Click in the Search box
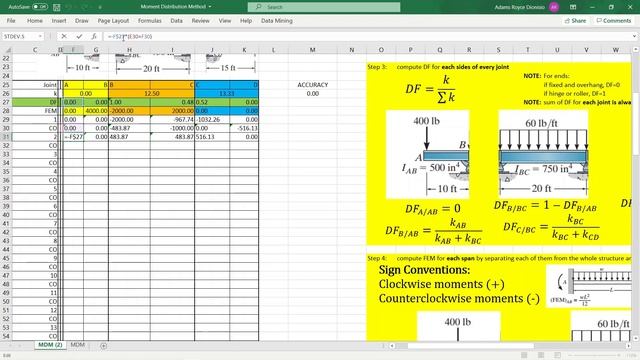Viewport: 640px width, 360px height. (x=324, y=7)
